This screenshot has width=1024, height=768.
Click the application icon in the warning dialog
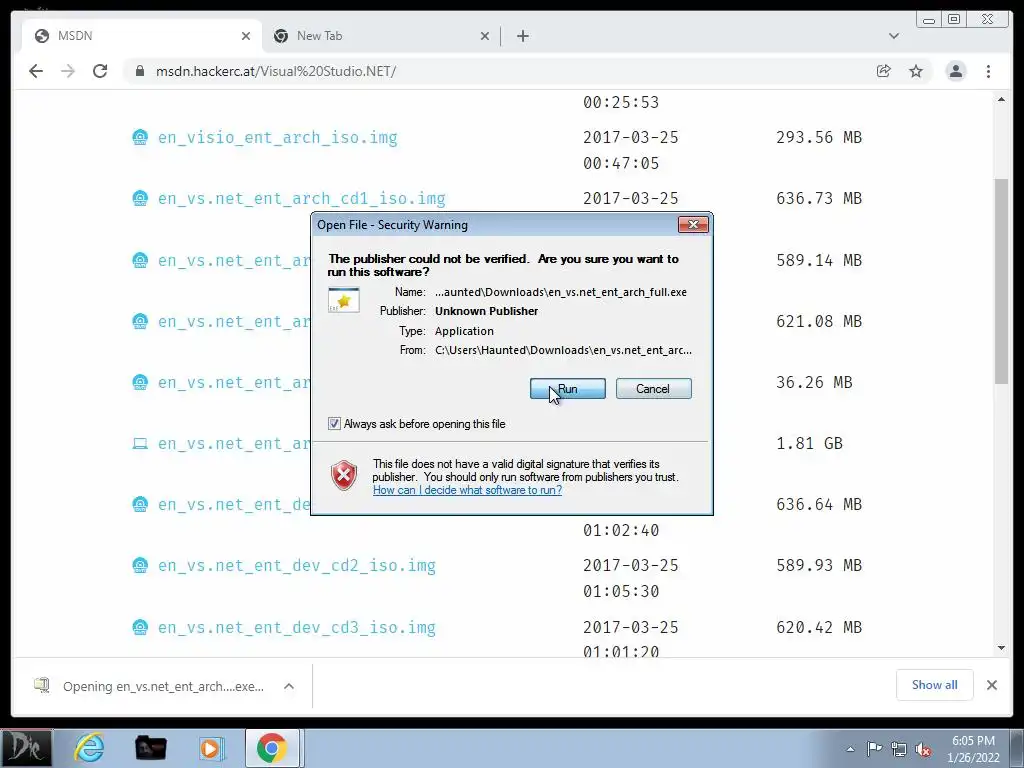click(x=344, y=300)
